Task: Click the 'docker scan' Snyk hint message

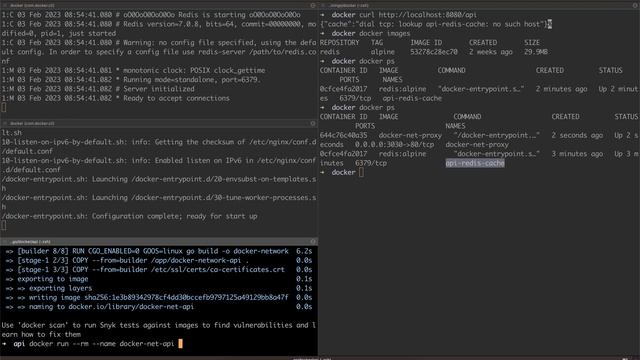Action: click(x=158, y=330)
